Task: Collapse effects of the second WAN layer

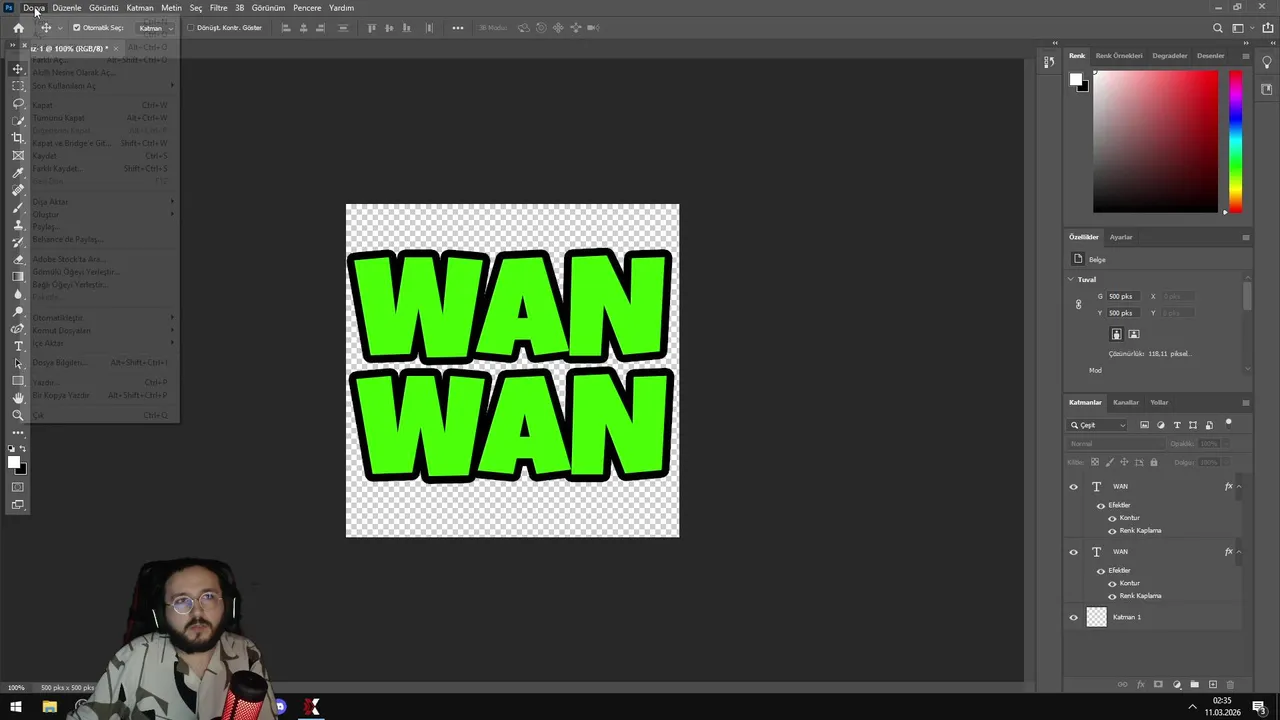Action: [1239, 552]
